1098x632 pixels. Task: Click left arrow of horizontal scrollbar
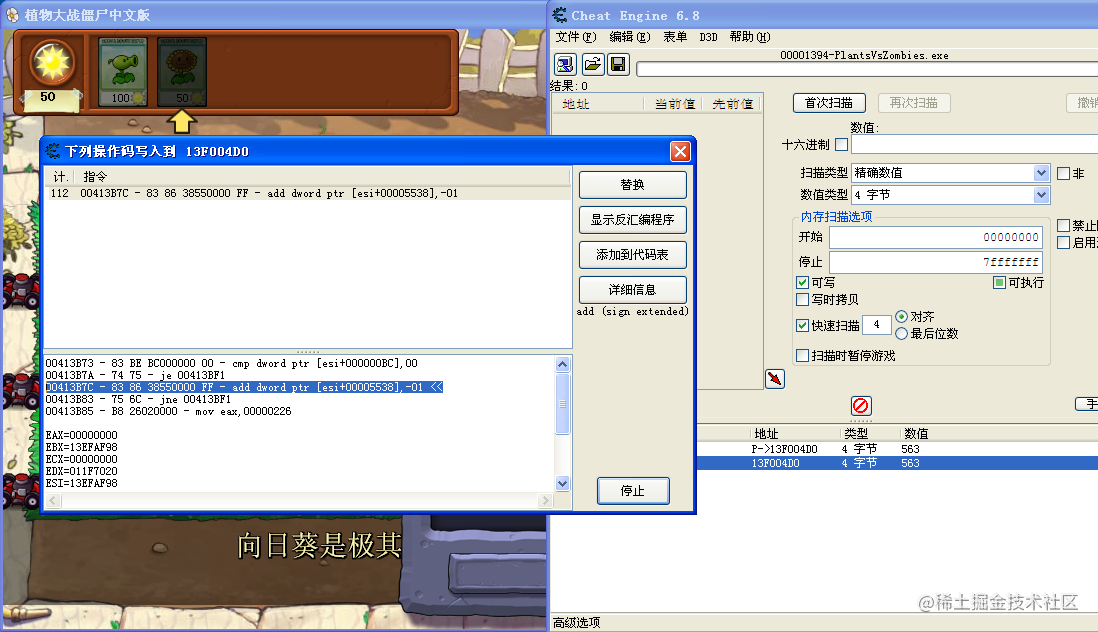53,500
